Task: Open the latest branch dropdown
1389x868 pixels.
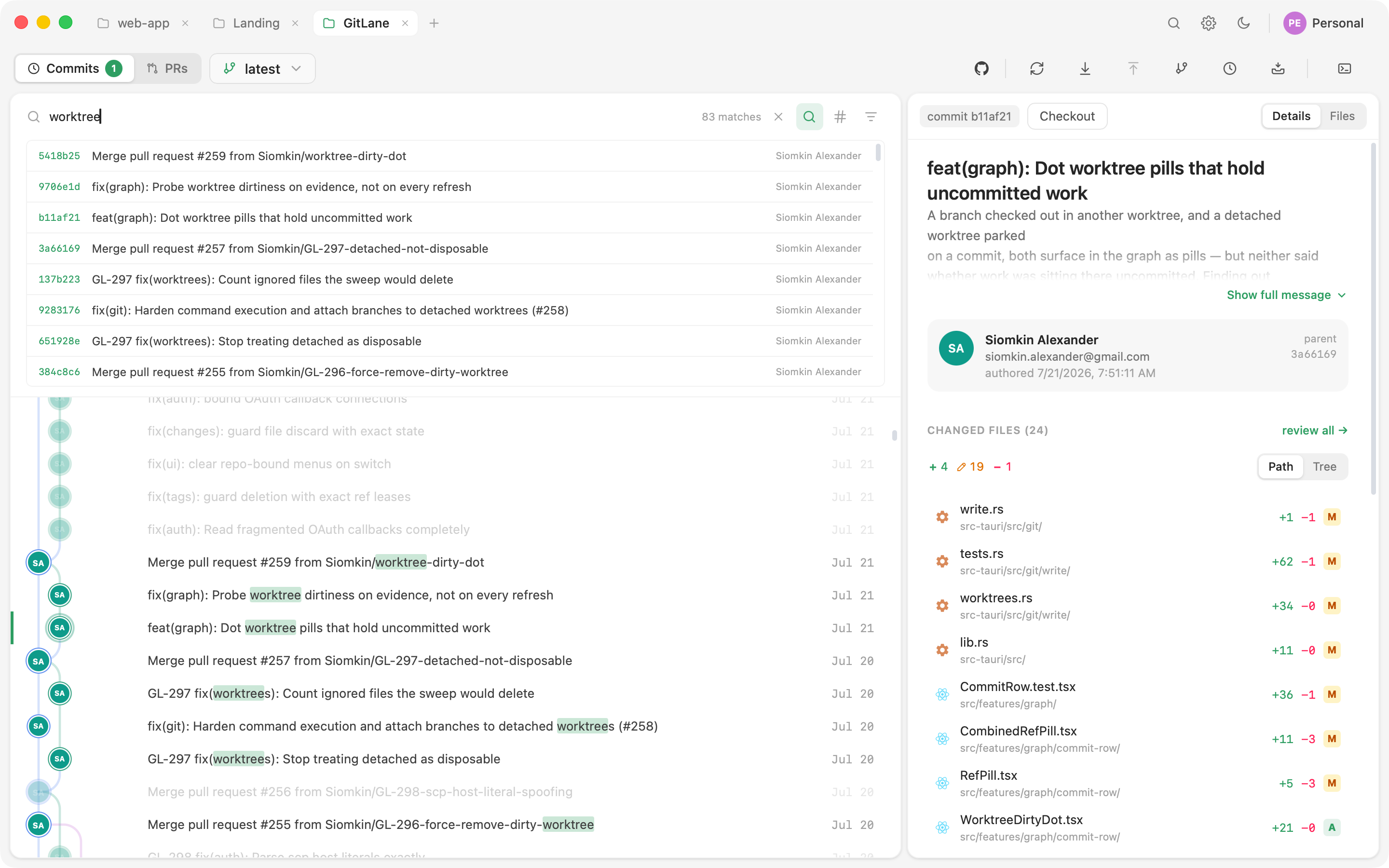Action: tap(262, 68)
